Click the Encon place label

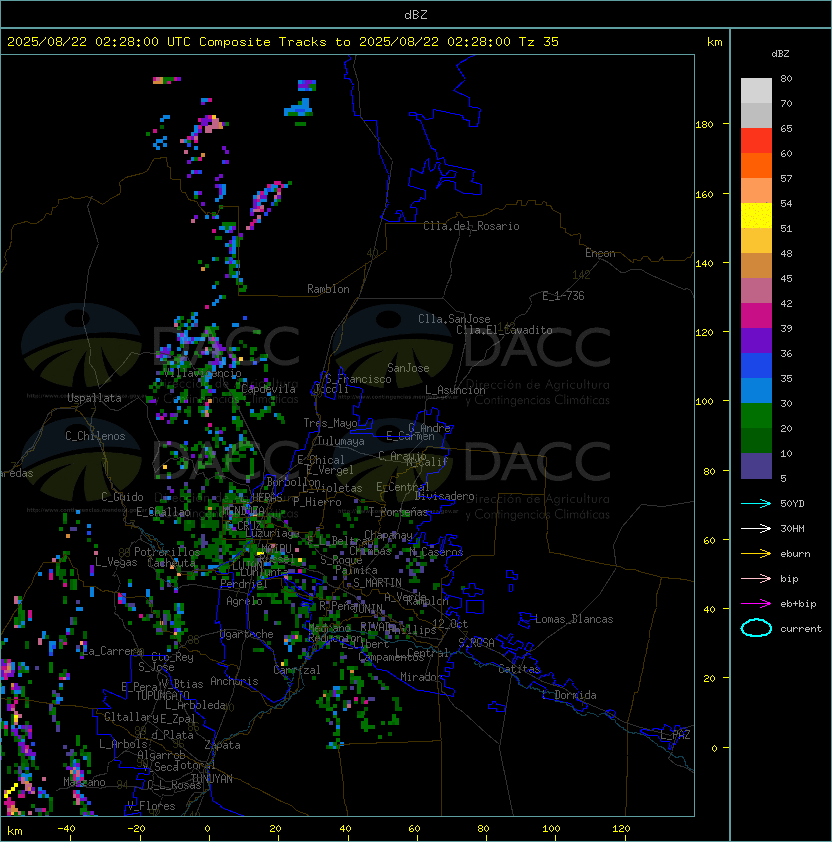click(600, 253)
